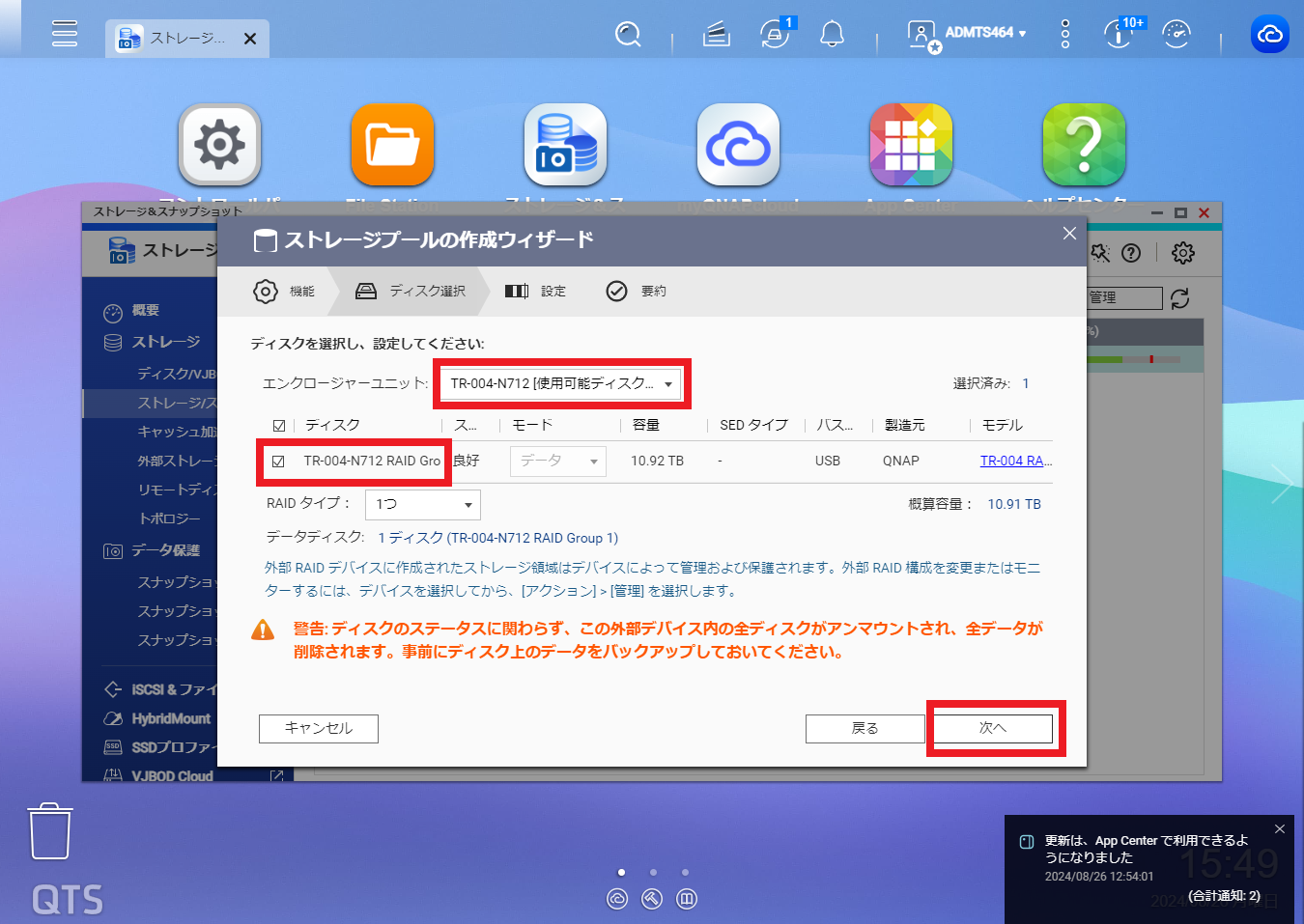Select wizard step 設定

536,291
